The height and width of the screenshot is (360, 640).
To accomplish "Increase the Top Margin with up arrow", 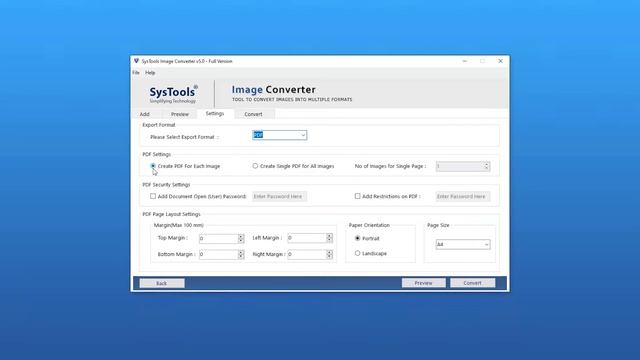I will 241,236.
